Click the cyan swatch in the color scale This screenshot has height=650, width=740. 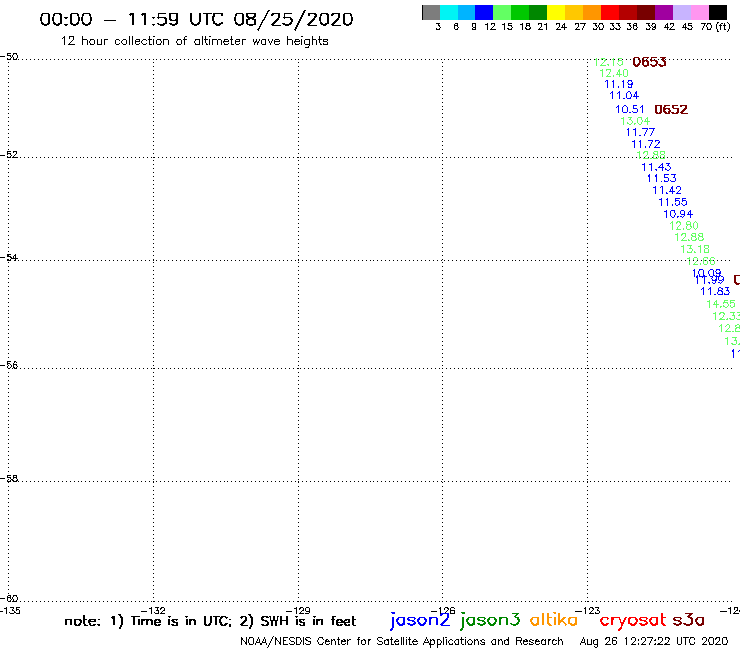click(449, 12)
